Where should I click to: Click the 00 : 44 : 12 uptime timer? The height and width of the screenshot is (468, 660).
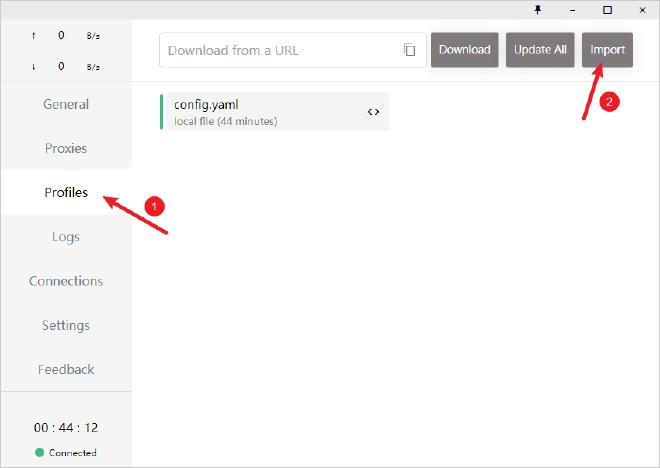point(66,427)
